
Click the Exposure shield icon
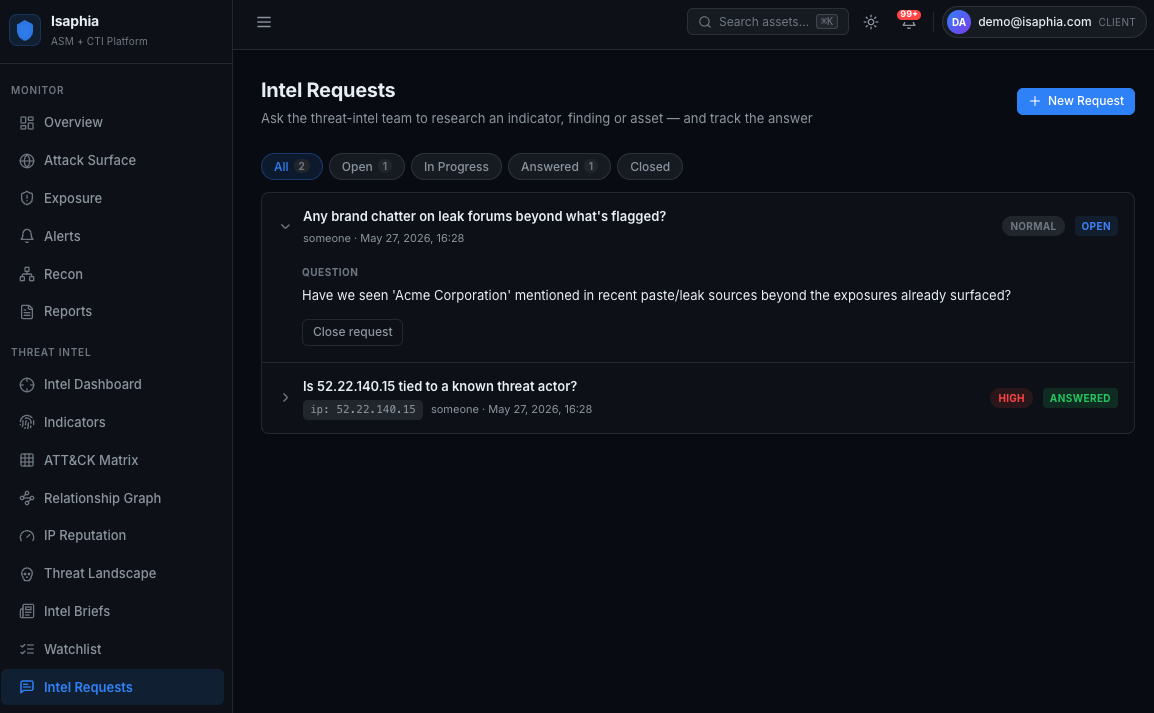pos(27,199)
